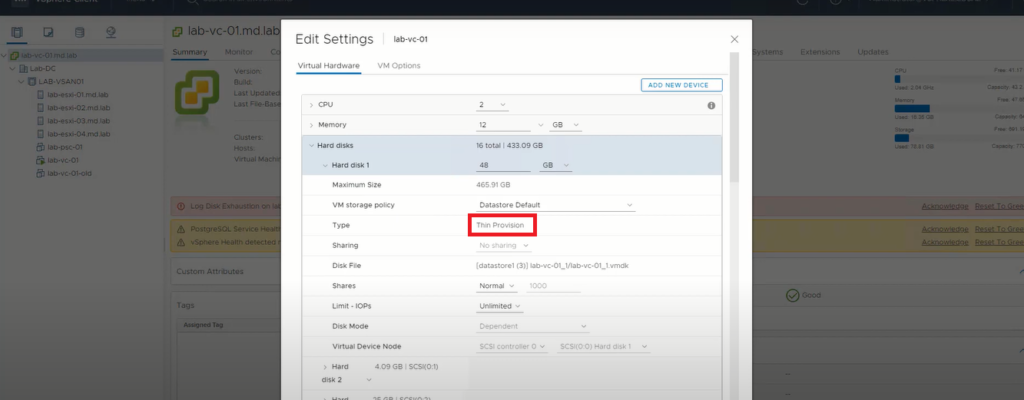Screen dimensions: 1024x400
Task: Click the Custom Attributes panel header
Action: [x=210, y=271]
